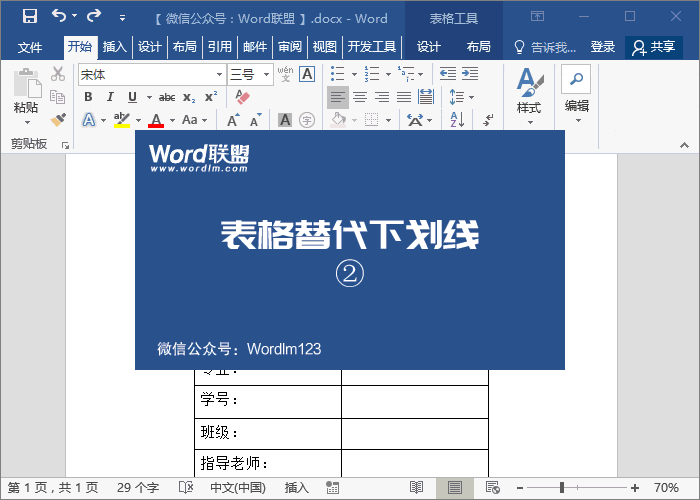Clear all formatting with eraser icon

coord(242,97)
